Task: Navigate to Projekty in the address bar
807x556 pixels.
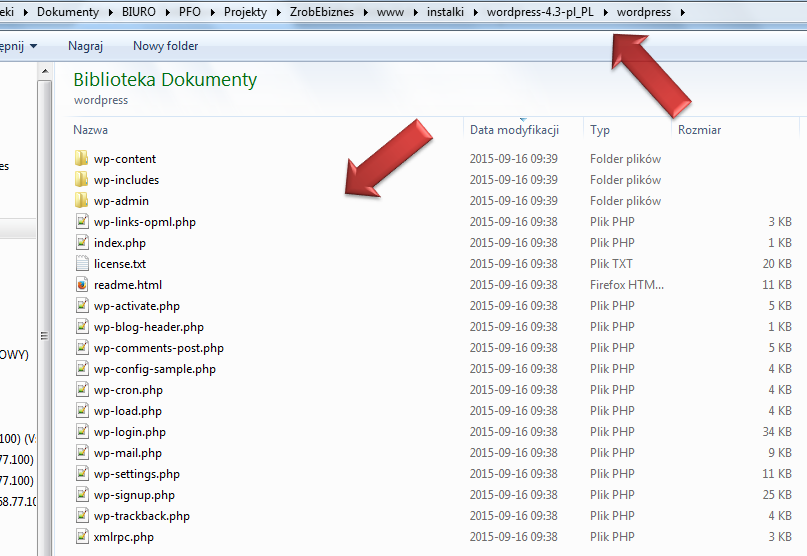Action: tap(245, 12)
